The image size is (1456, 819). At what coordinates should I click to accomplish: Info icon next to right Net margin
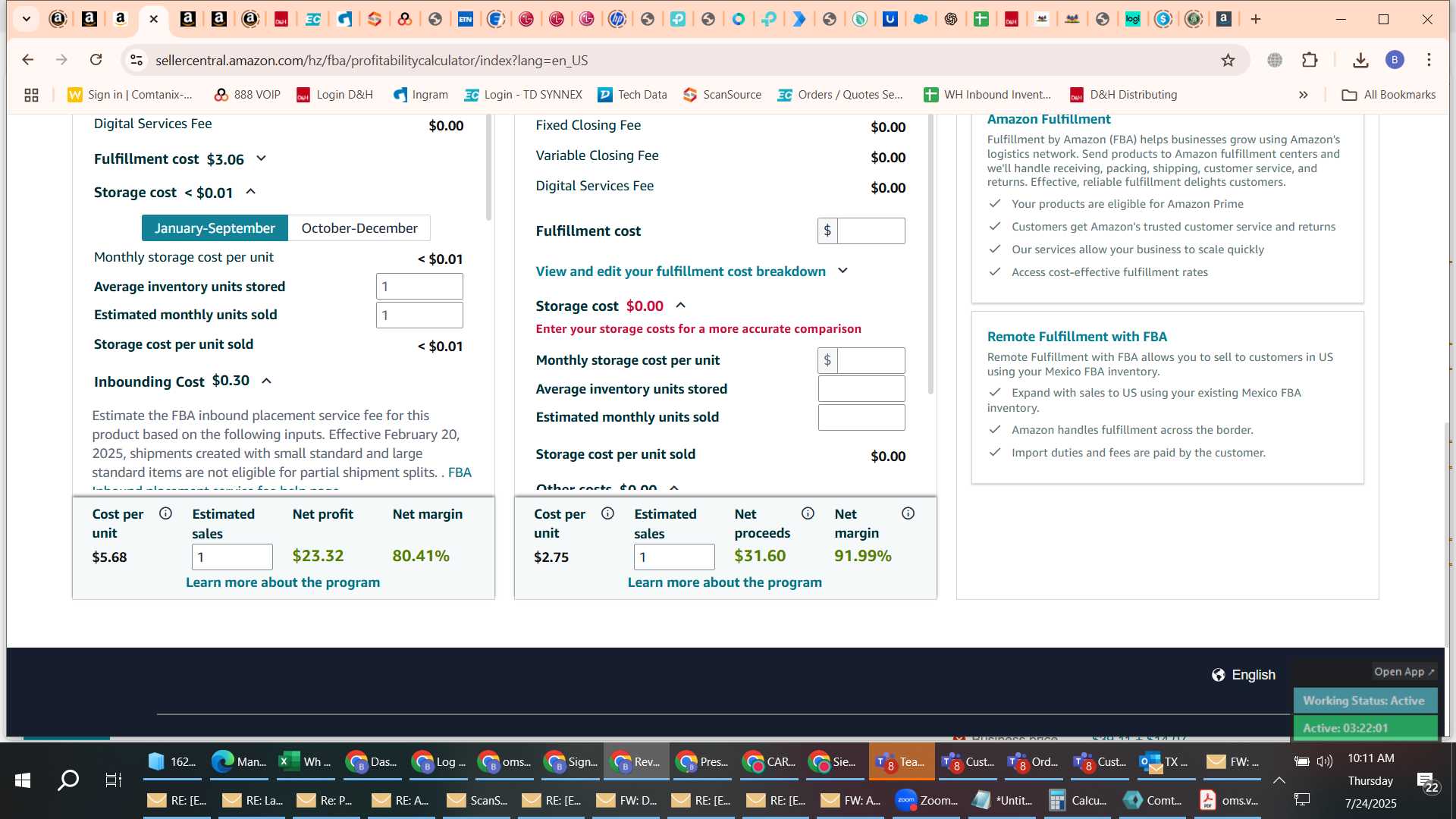coord(908,513)
